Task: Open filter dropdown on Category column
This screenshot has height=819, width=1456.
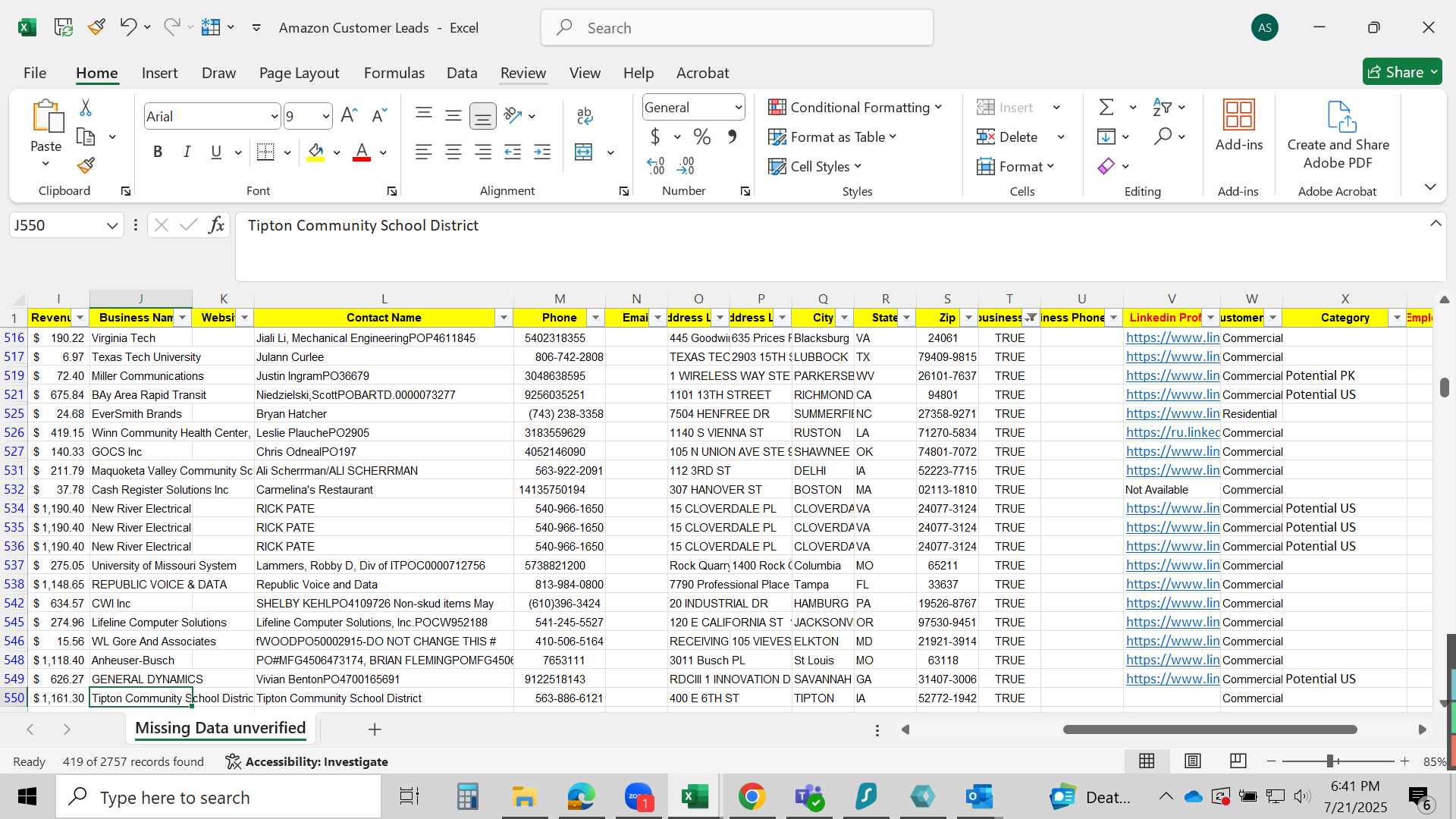Action: pos(1397,318)
